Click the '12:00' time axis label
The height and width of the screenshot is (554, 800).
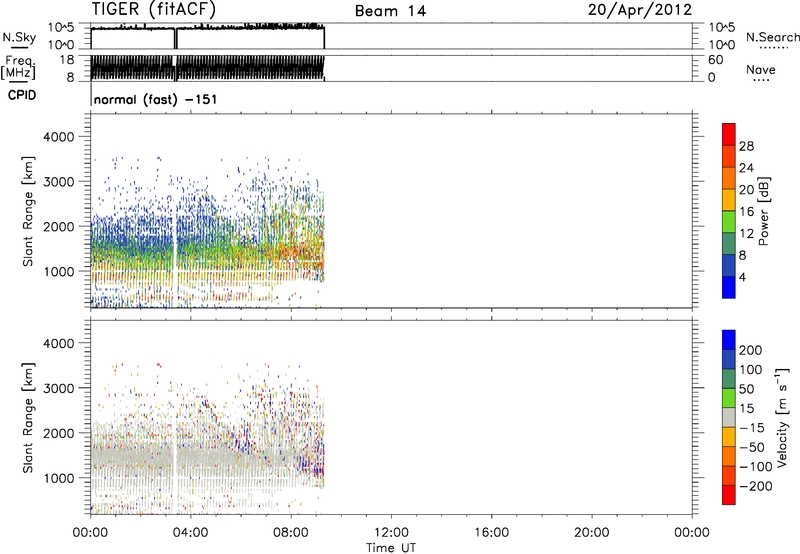point(391,533)
